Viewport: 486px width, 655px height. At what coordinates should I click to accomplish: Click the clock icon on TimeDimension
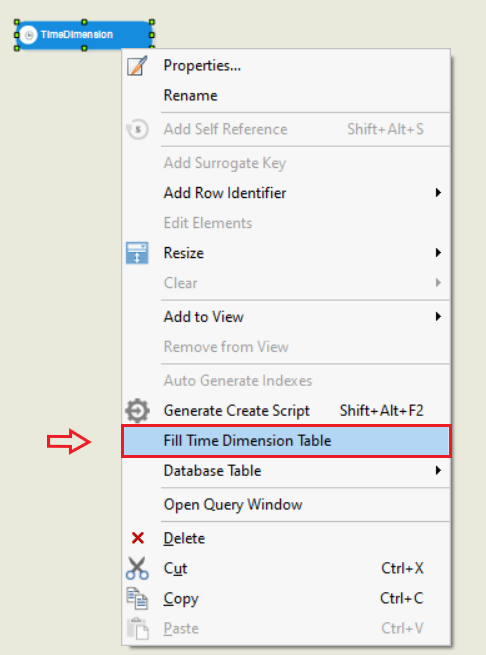coord(28,35)
